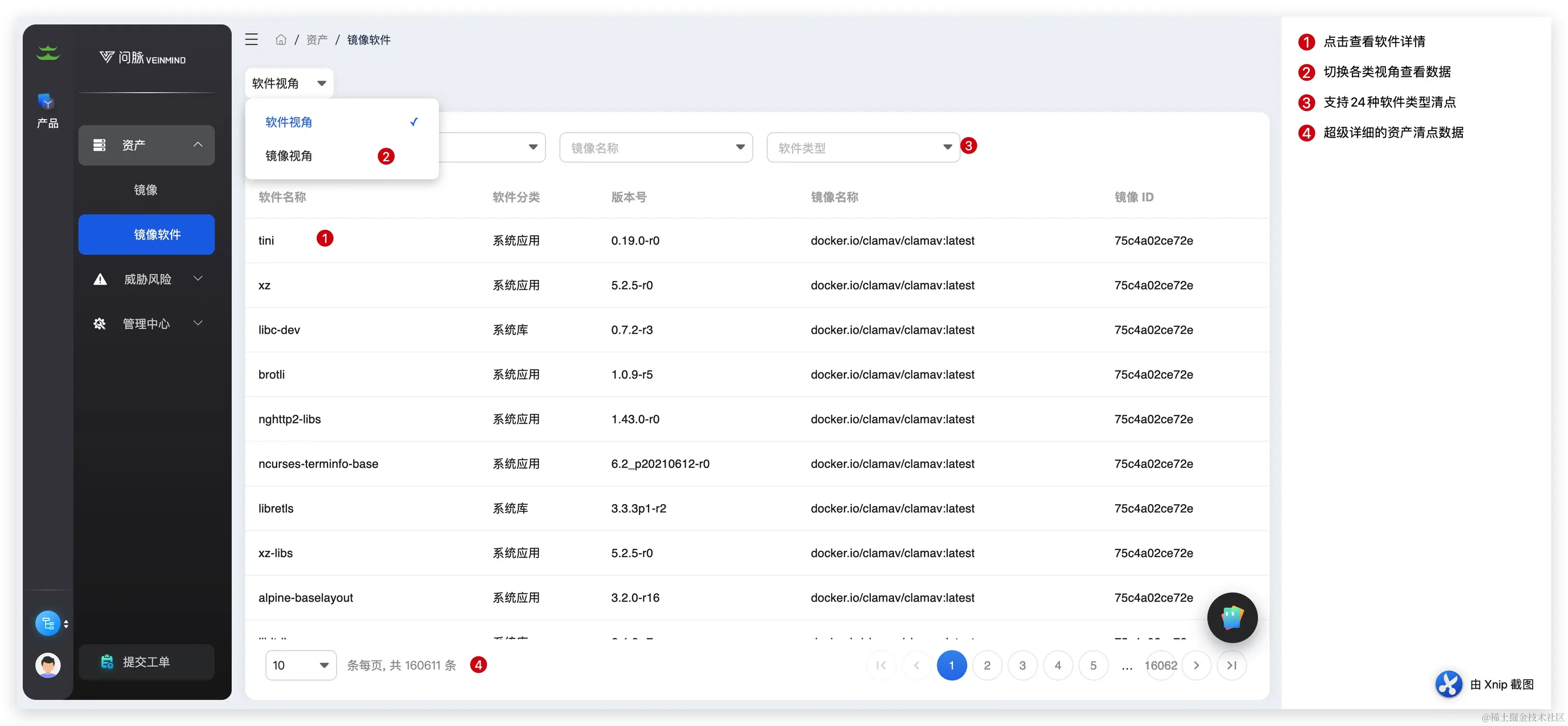
Task: Select the 威胁风险 warning triangle icon
Action: coord(100,279)
